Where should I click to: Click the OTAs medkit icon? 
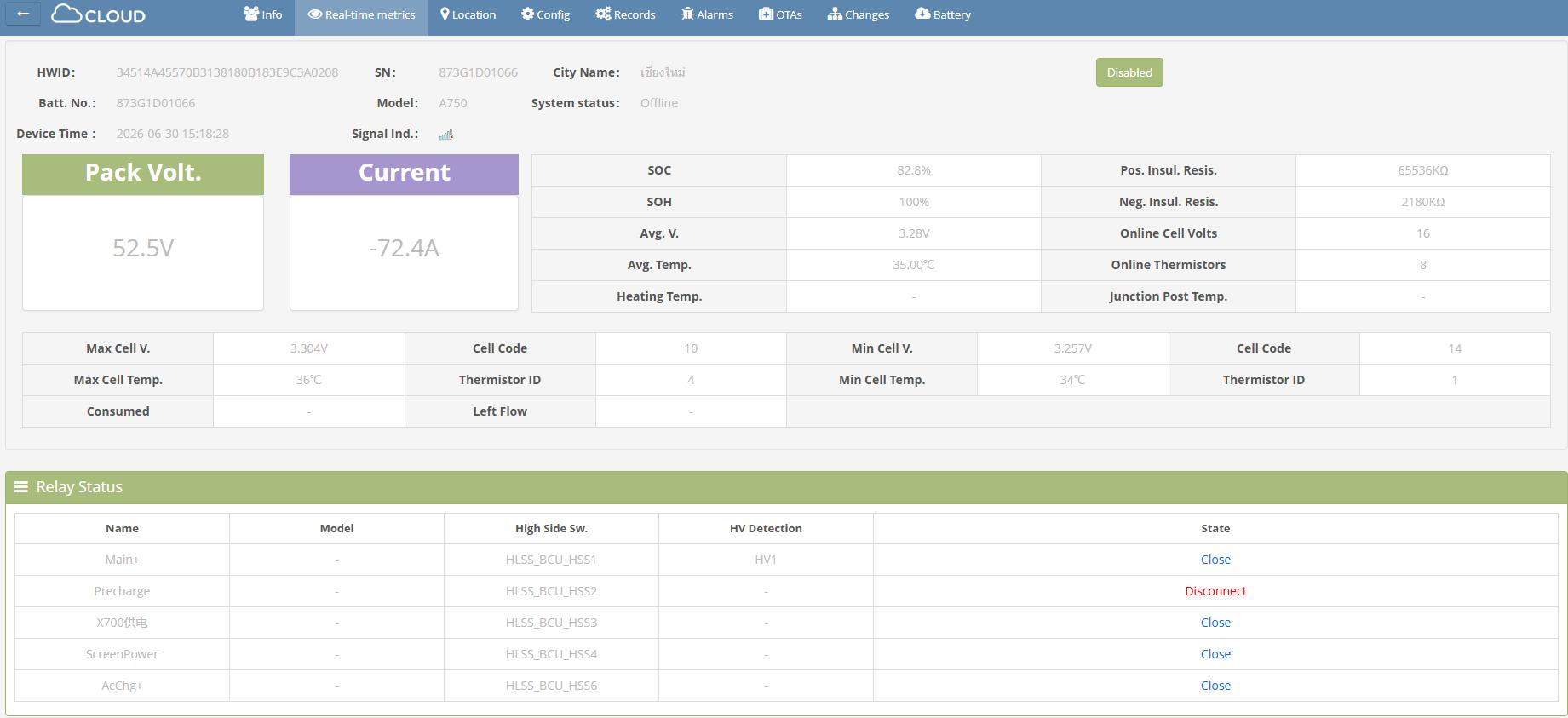pyautogui.click(x=766, y=14)
